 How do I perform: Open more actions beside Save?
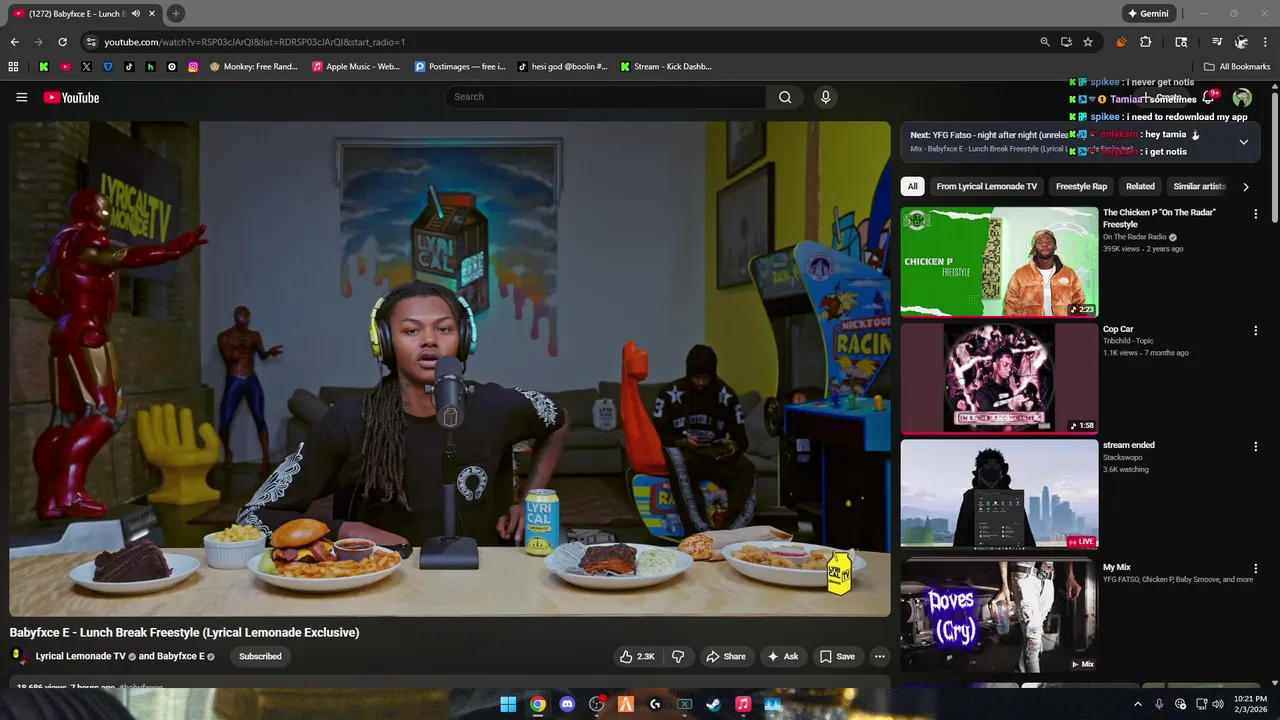coord(879,656)
